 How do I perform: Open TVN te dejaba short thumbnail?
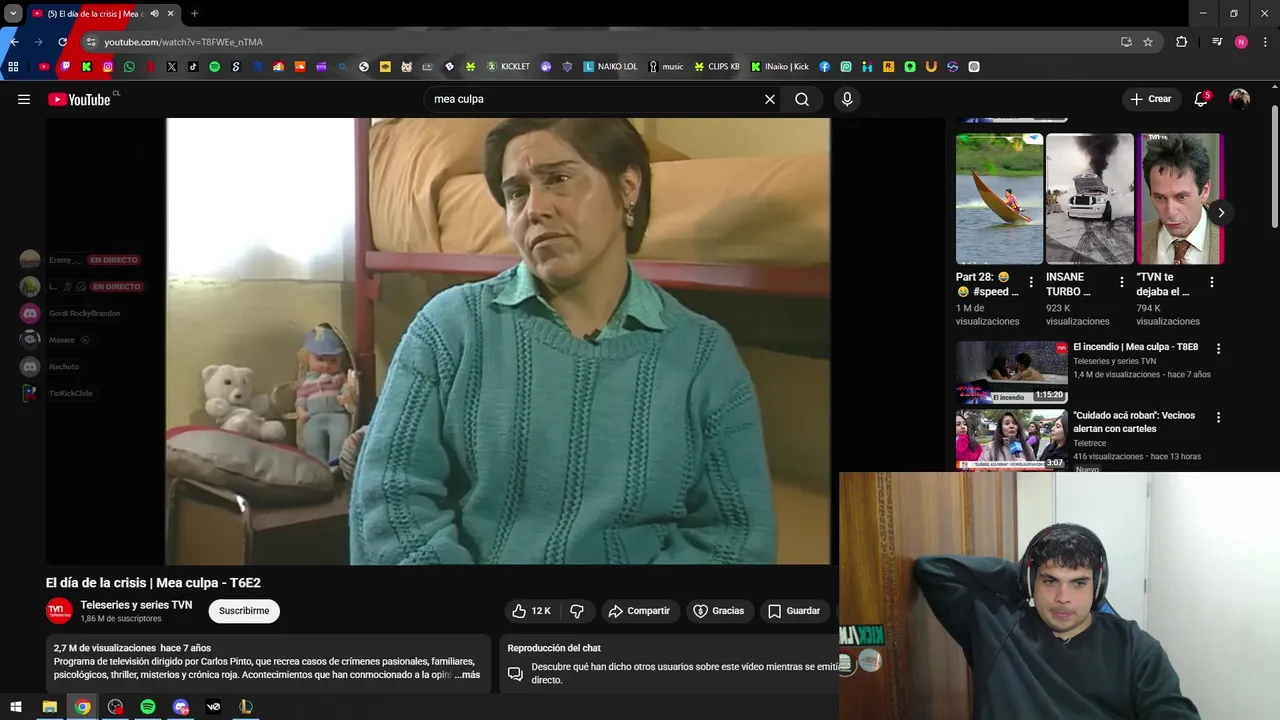pyautogui.click(x=1181, y=198)
